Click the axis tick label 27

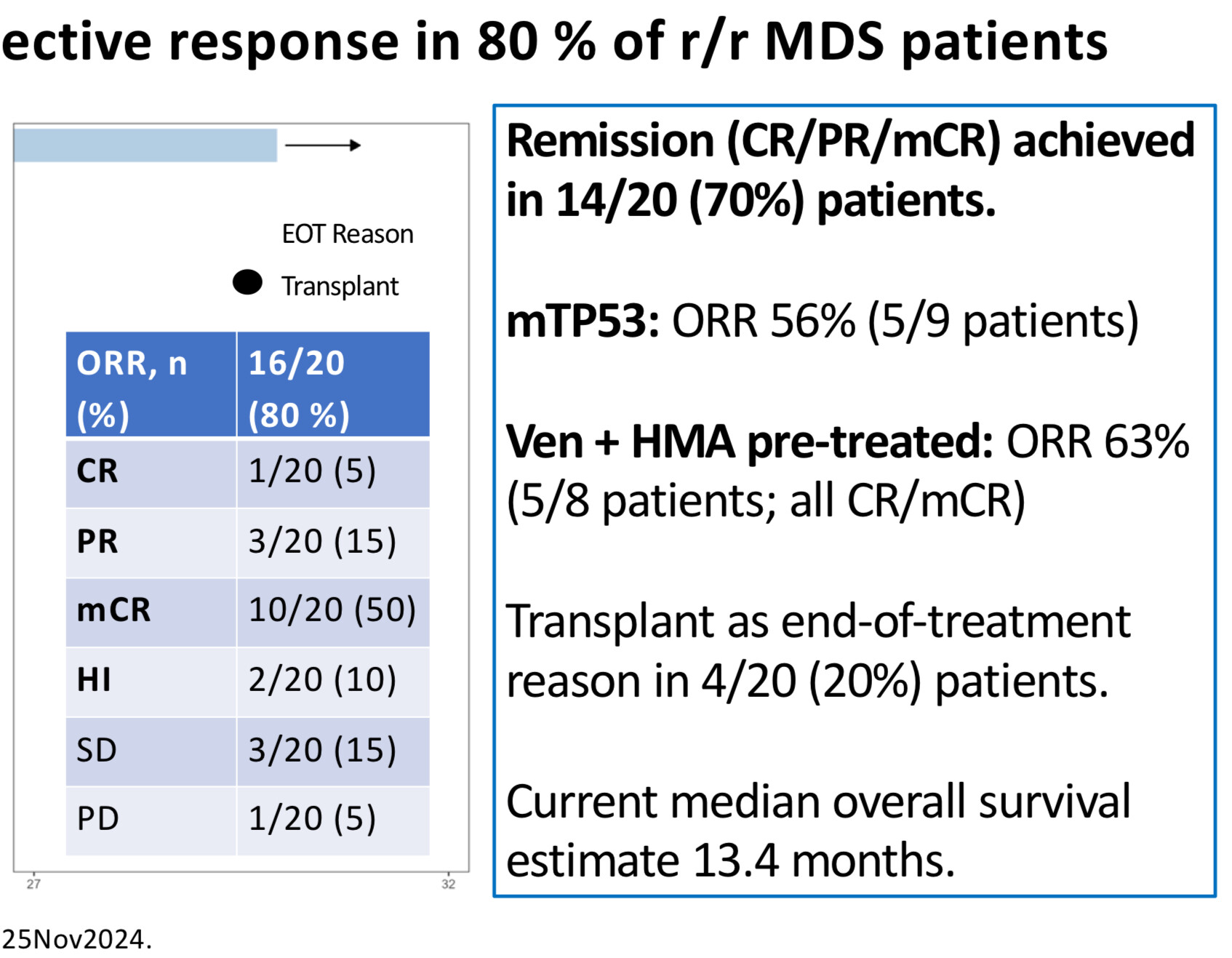click(x=33, y=884)
